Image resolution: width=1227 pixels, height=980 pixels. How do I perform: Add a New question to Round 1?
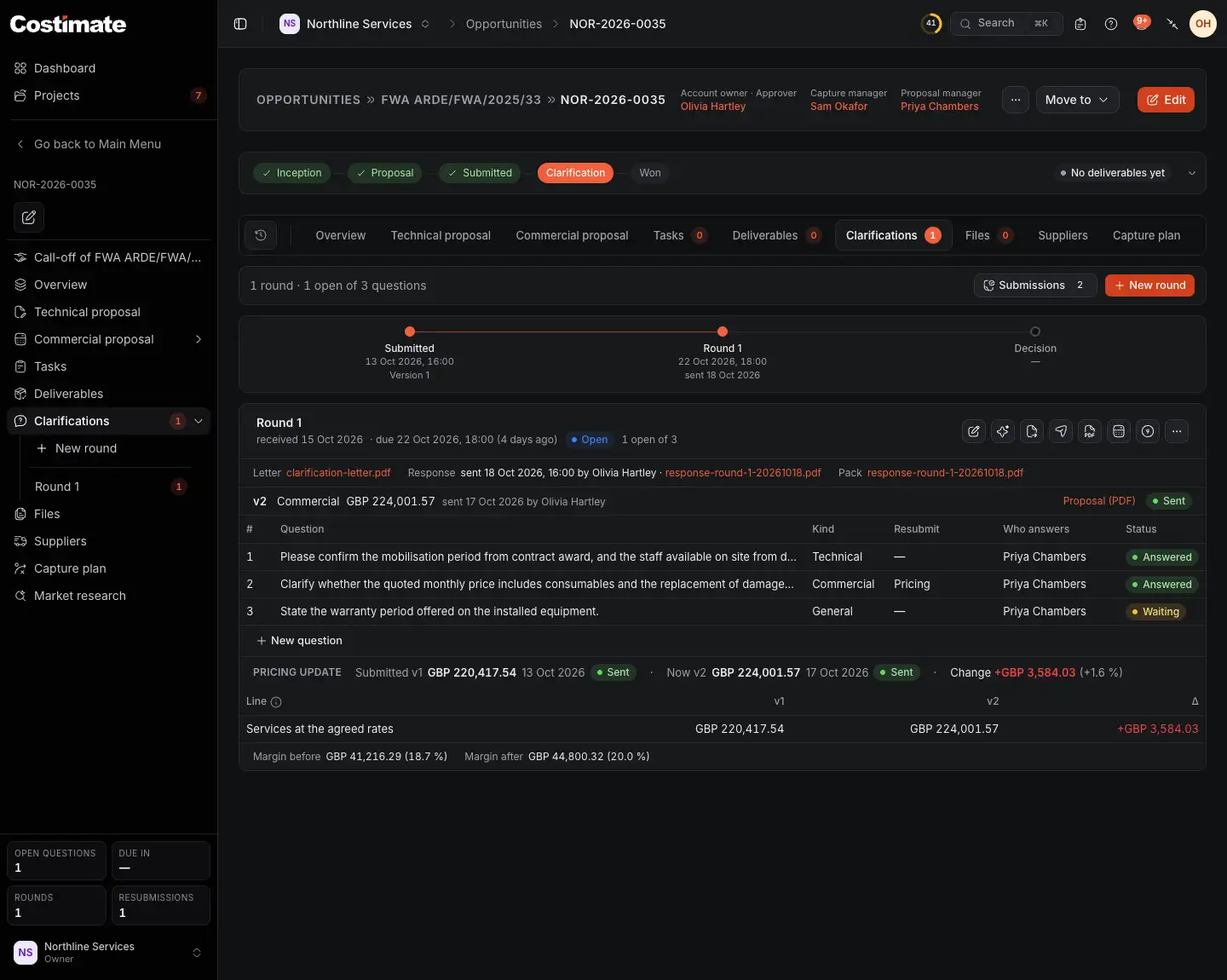click(299, 641)
